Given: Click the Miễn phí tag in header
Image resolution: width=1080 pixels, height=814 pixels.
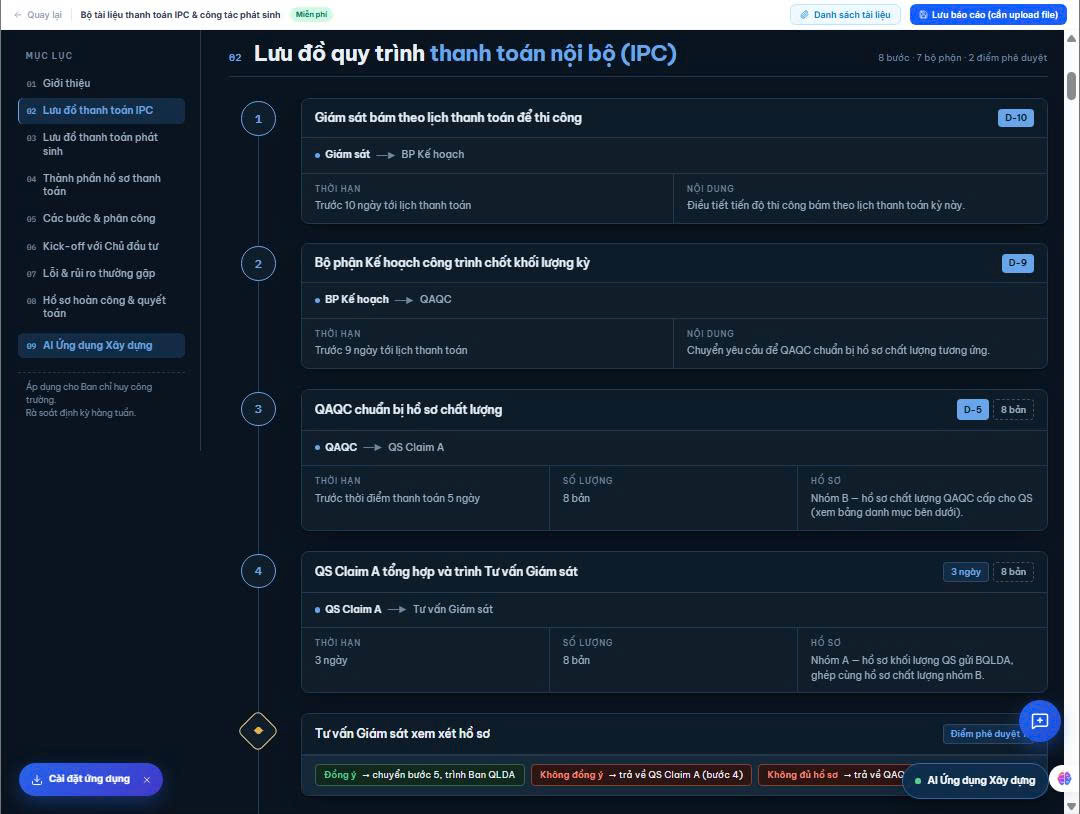Looking at the screenshot, I should [x=311, y=14].
